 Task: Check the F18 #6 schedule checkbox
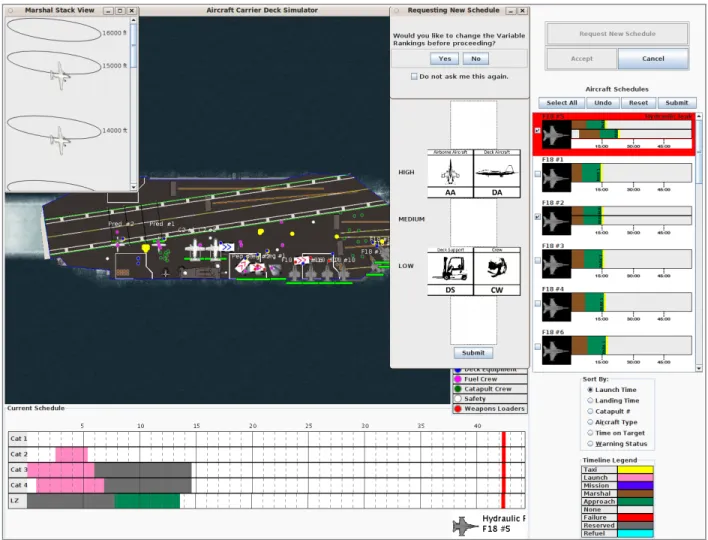point(537,347)
